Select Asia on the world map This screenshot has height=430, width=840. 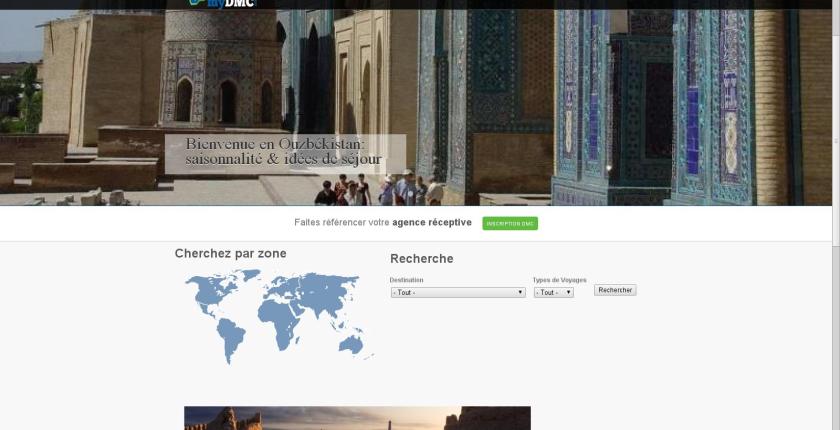(327, 295)
